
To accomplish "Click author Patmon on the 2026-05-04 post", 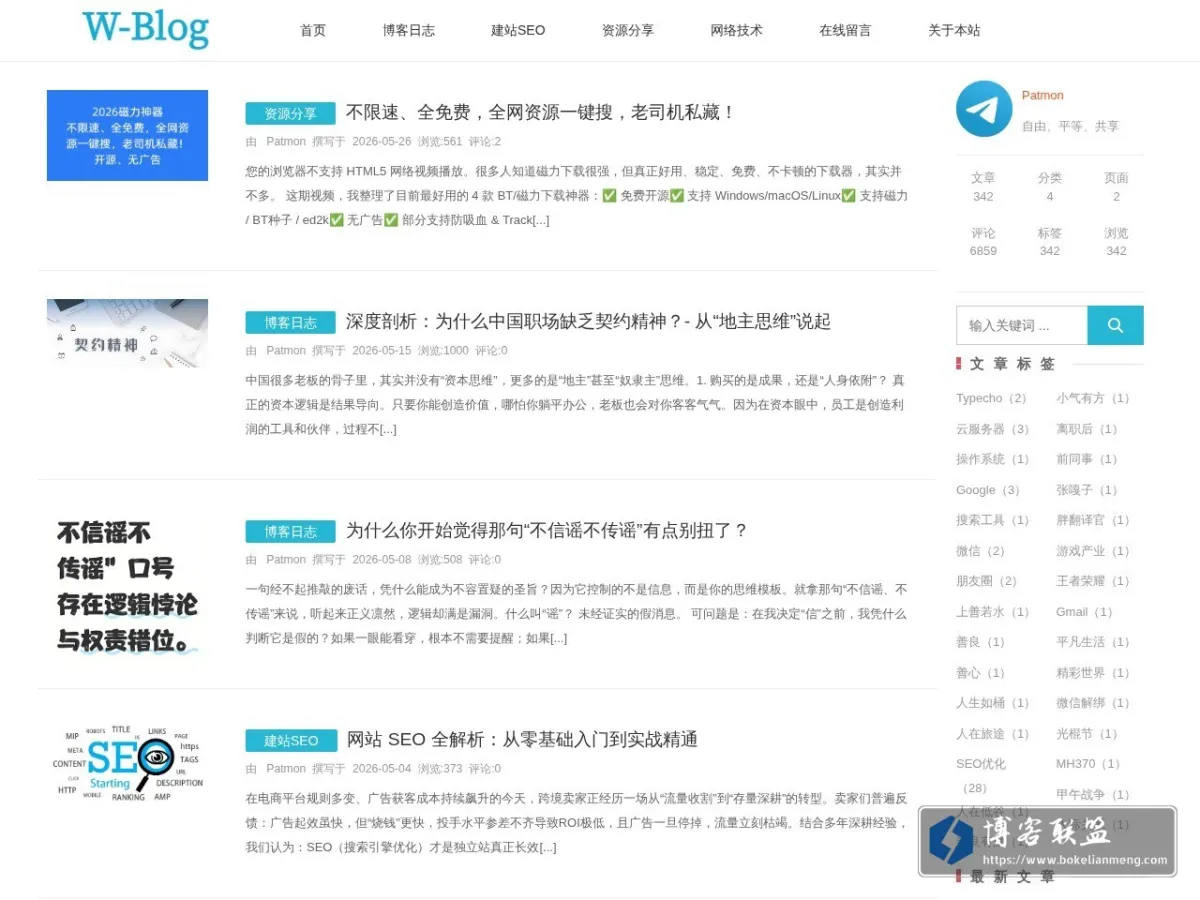I will point(286,768).
